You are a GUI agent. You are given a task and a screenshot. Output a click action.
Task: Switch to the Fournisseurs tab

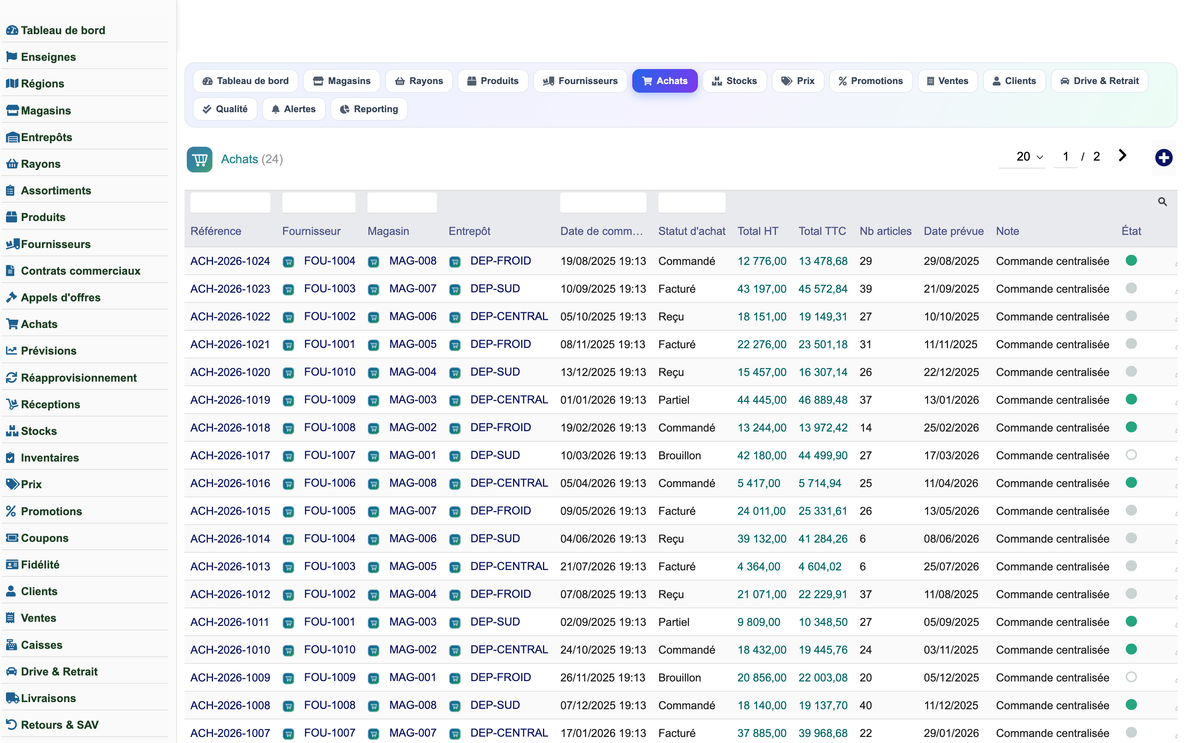pos(580,81)
